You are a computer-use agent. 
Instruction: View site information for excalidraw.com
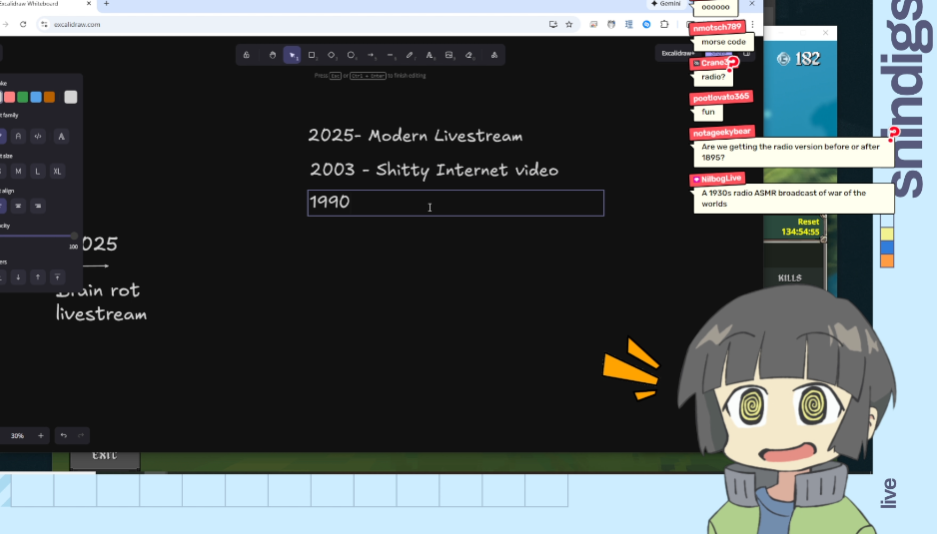[x=44, y=24]
